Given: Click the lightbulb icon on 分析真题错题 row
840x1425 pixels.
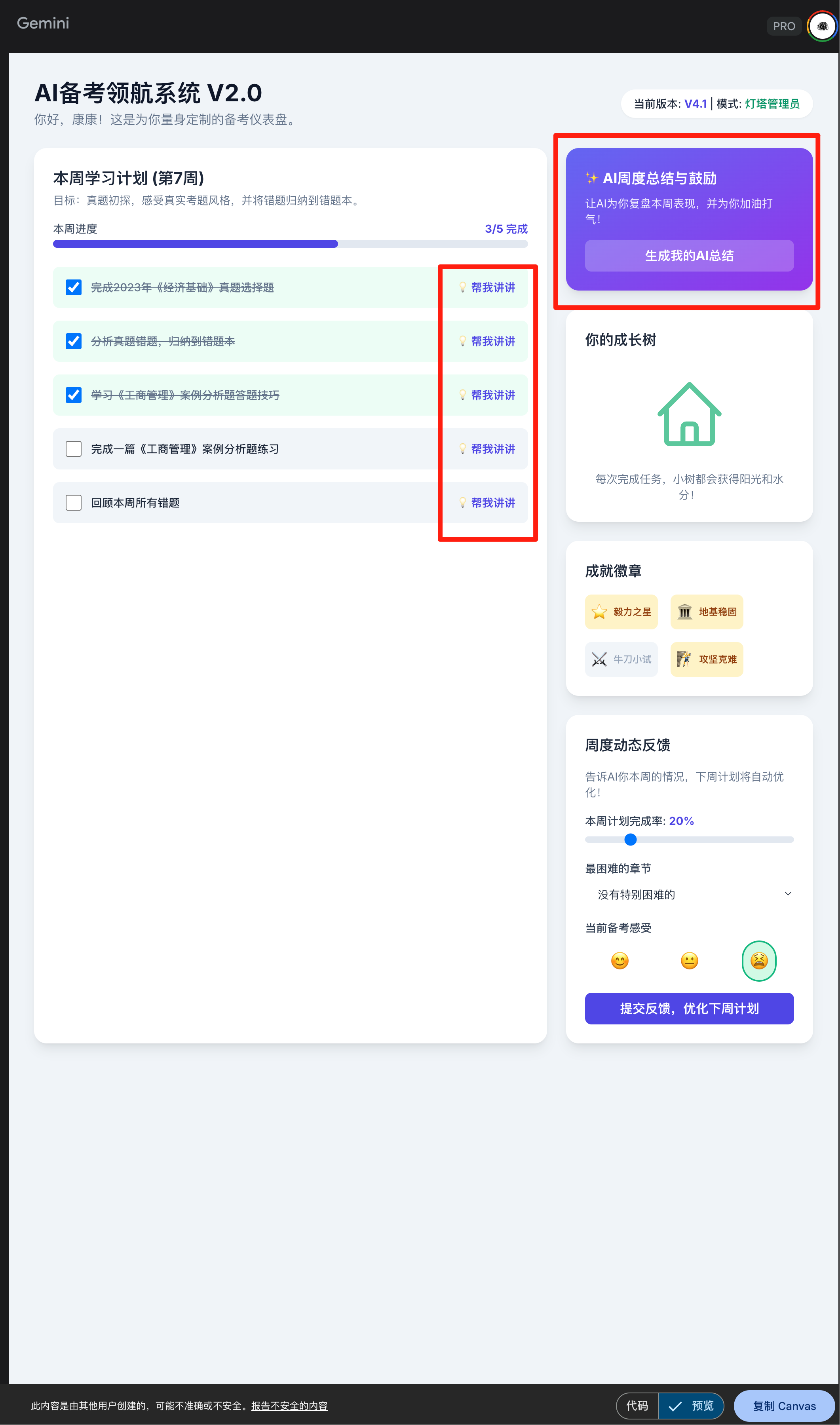Looking at the screenshot, I should 463,341.
